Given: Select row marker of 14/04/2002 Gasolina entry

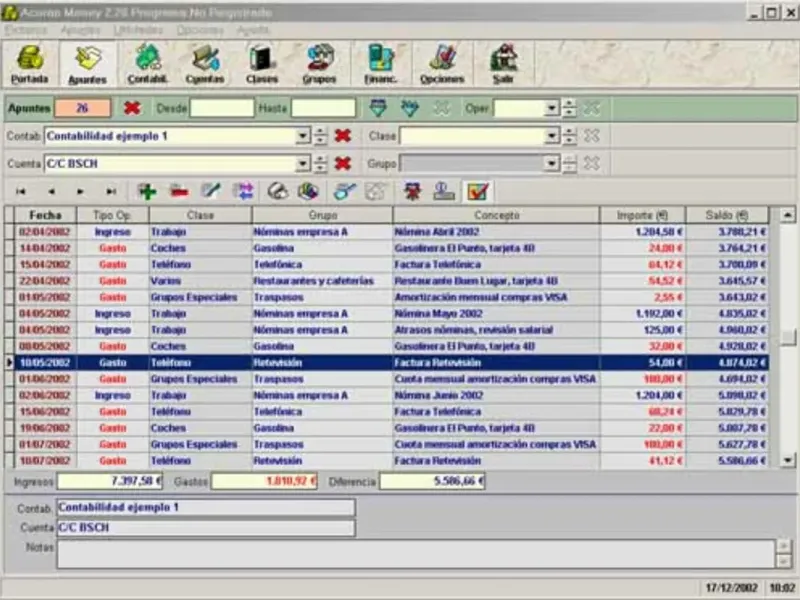Looking at the screenshot, I should pos(9,248).
